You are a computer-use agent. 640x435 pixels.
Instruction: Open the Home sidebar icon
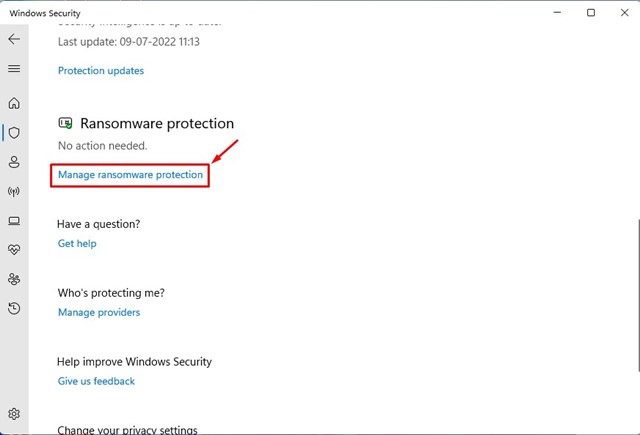click(x=14, y=103)
